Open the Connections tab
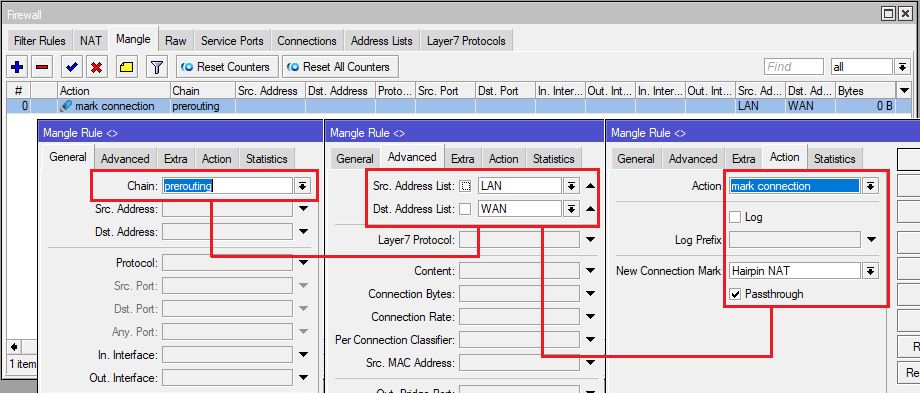 point(307,41)
